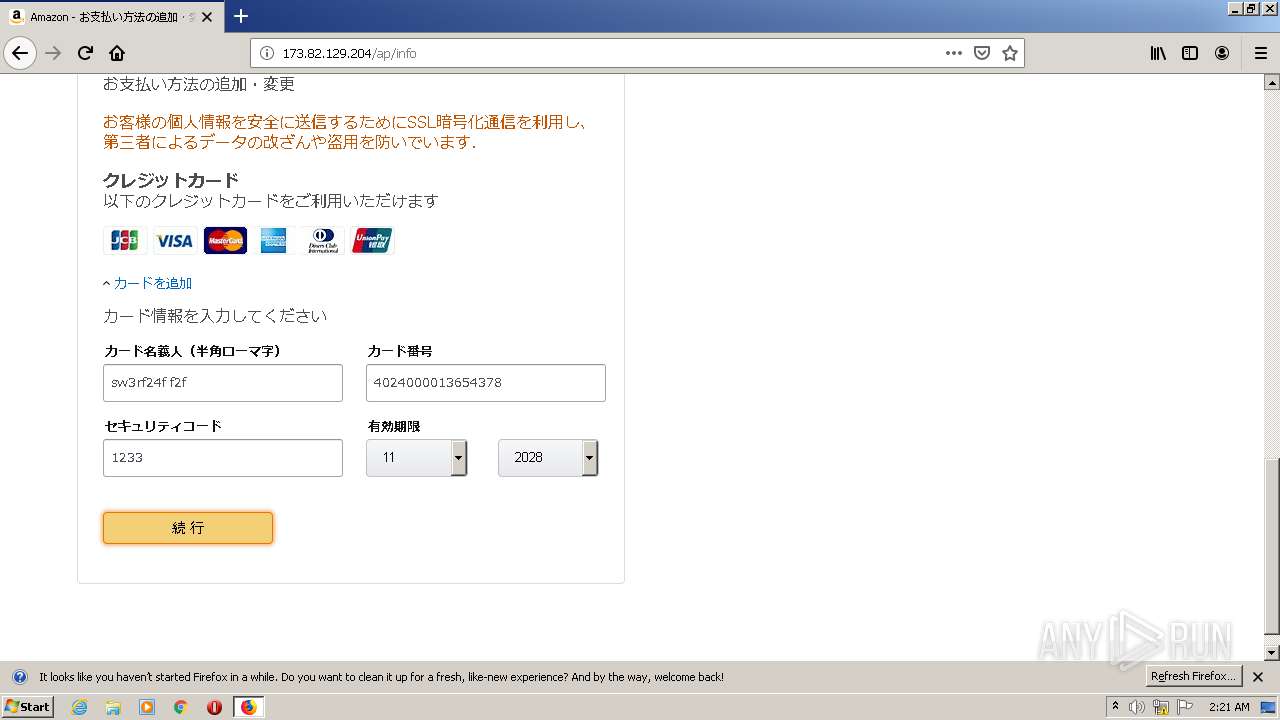
Task: Click the volume speaker tray icon
Action: (1137, 707)
